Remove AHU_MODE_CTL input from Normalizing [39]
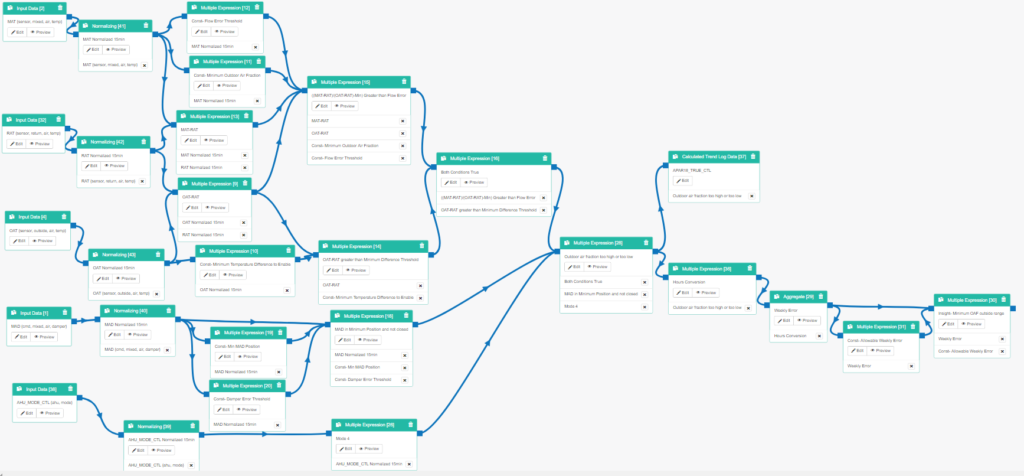The height and width of the screenshot is (476, 1024). pyautogui.click(x=191, y=465)
